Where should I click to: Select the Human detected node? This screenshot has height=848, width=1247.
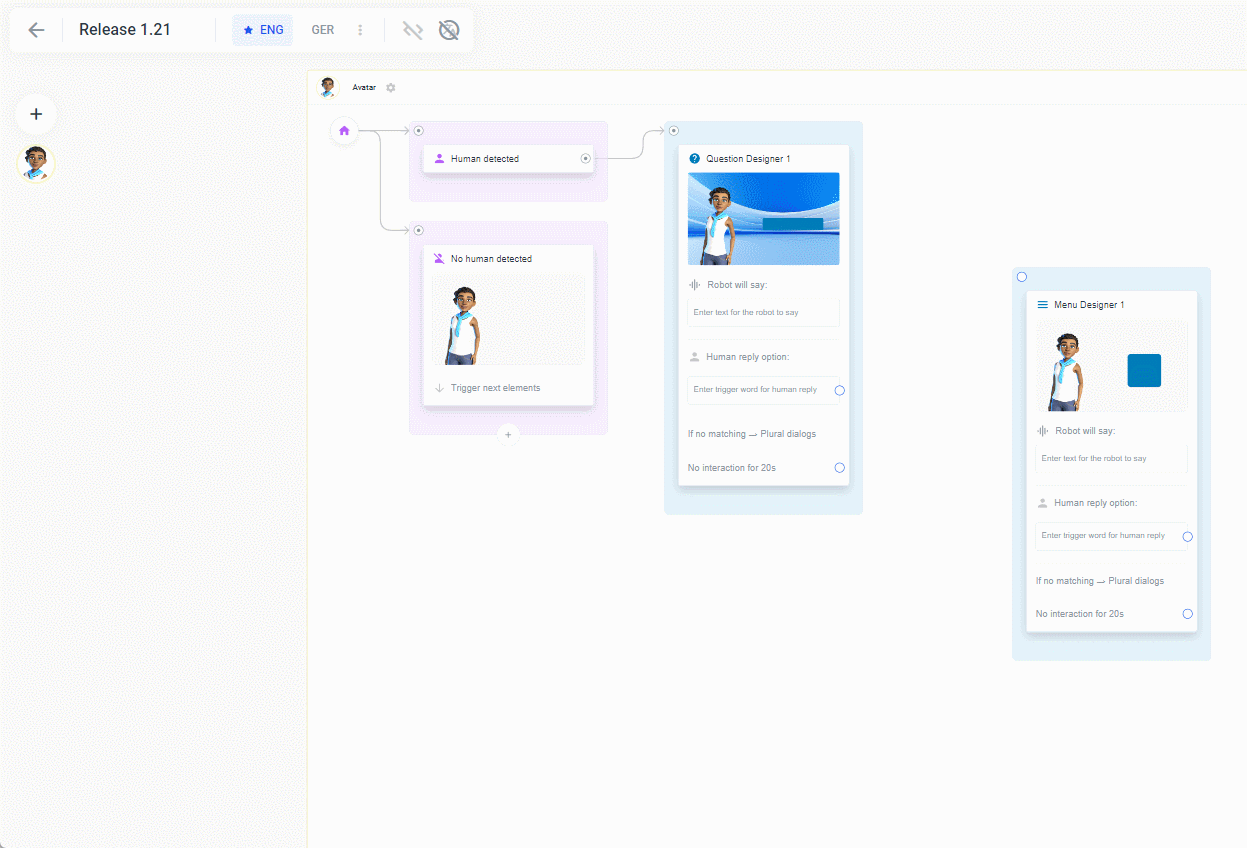point(508,159)
